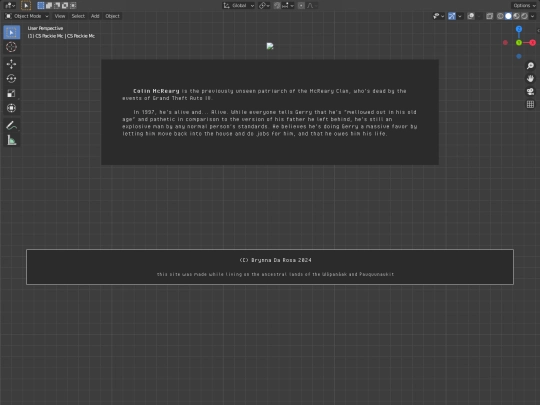Screen dimensions: 540x405
Task: Click the "(C) Brynna Da Rosa 2024" copyright line
Action: tap(275, 260)
